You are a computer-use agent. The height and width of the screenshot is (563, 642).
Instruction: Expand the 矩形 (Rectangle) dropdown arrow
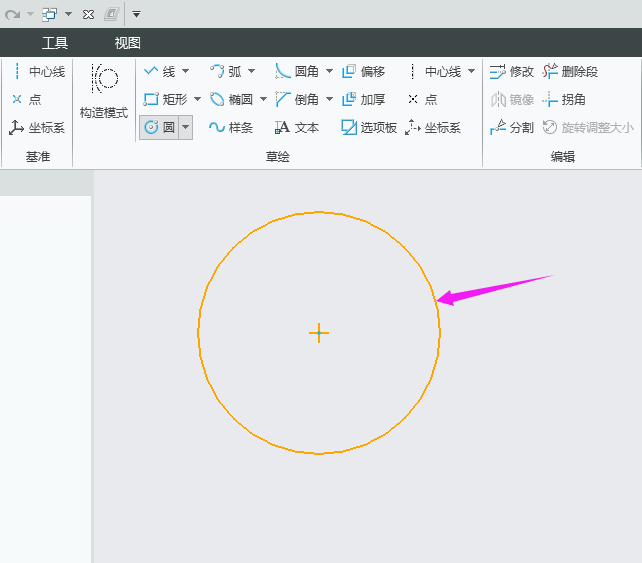pos(197,99)
